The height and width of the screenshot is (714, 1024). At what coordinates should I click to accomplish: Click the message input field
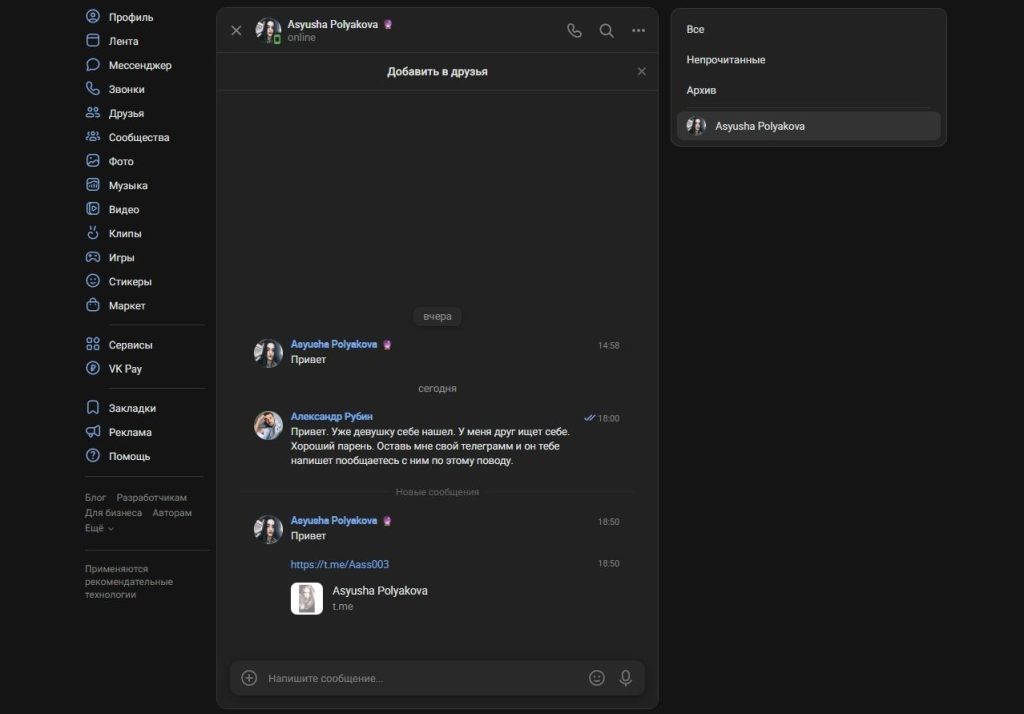click(x=420, y=678)
